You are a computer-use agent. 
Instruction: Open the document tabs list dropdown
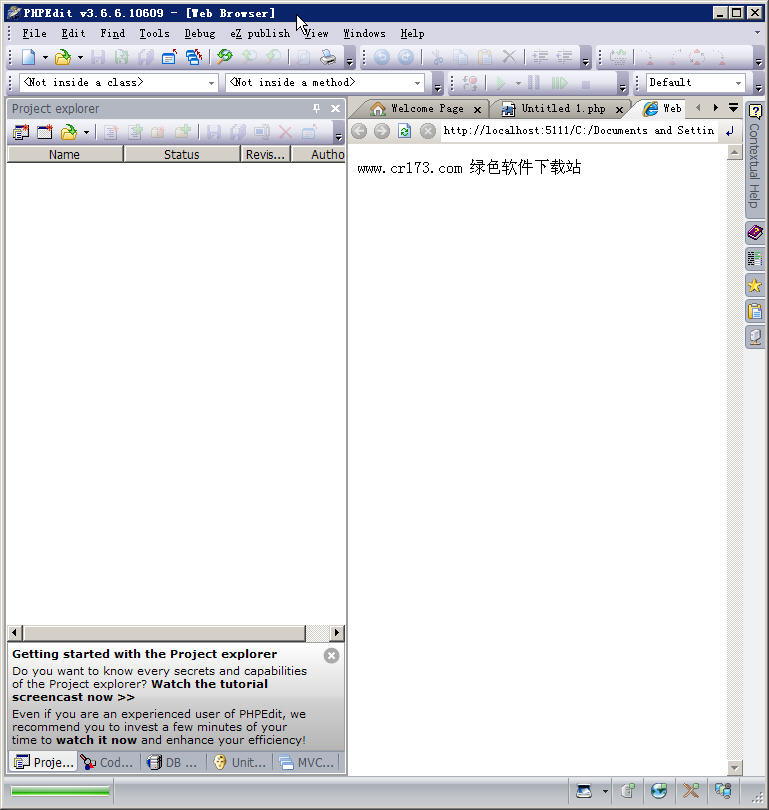(733, 107)
